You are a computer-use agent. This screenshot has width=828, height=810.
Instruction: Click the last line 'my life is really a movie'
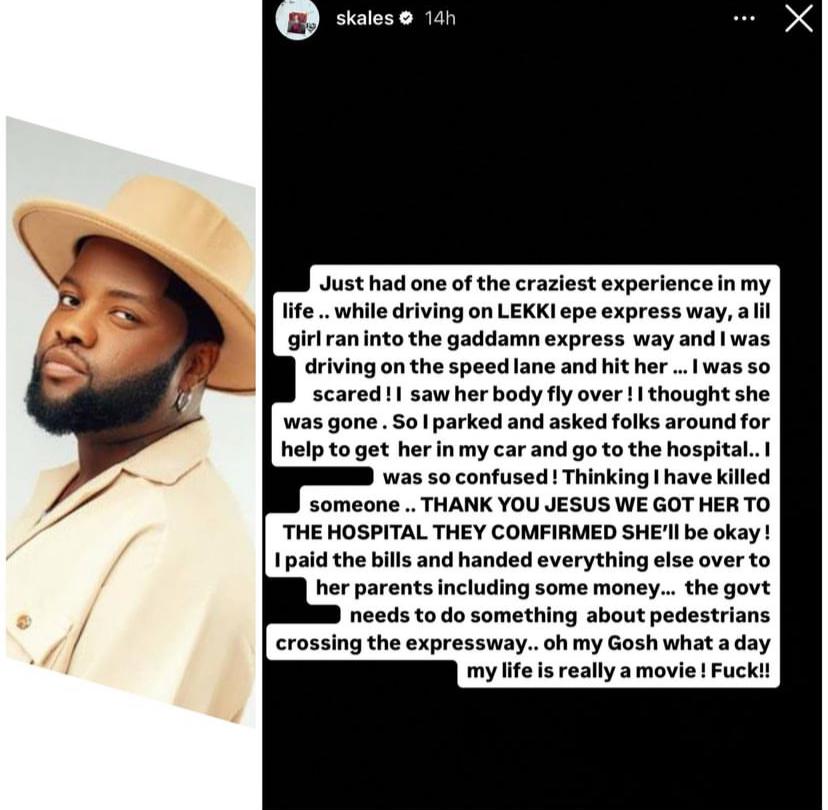pos(618,671)
